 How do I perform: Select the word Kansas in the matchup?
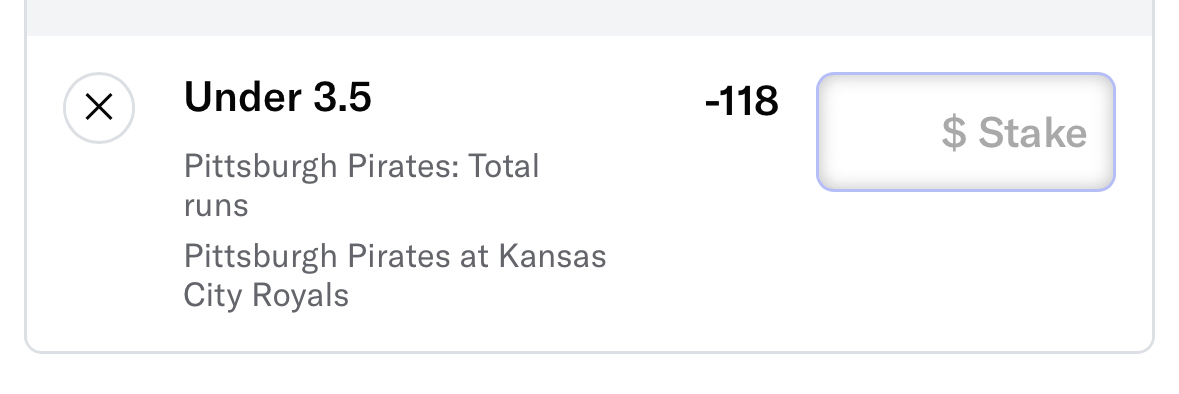(x=552, y=256)
